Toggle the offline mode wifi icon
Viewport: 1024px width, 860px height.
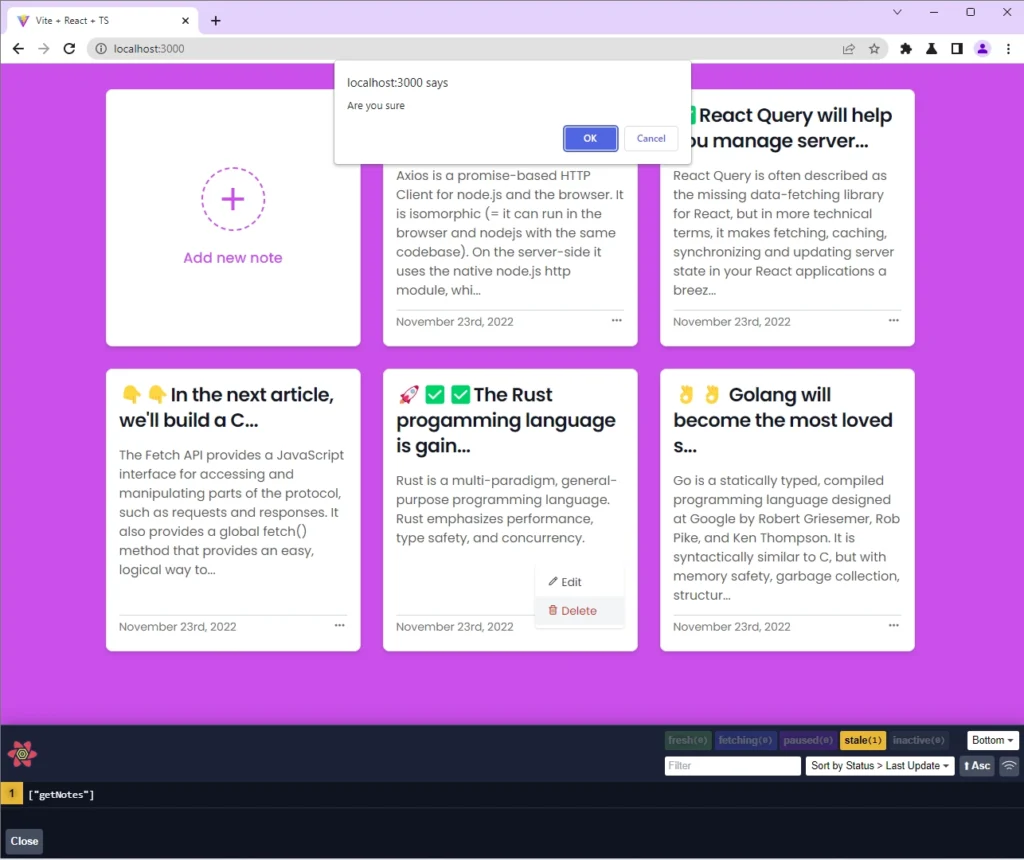(x=1009, y=766)
